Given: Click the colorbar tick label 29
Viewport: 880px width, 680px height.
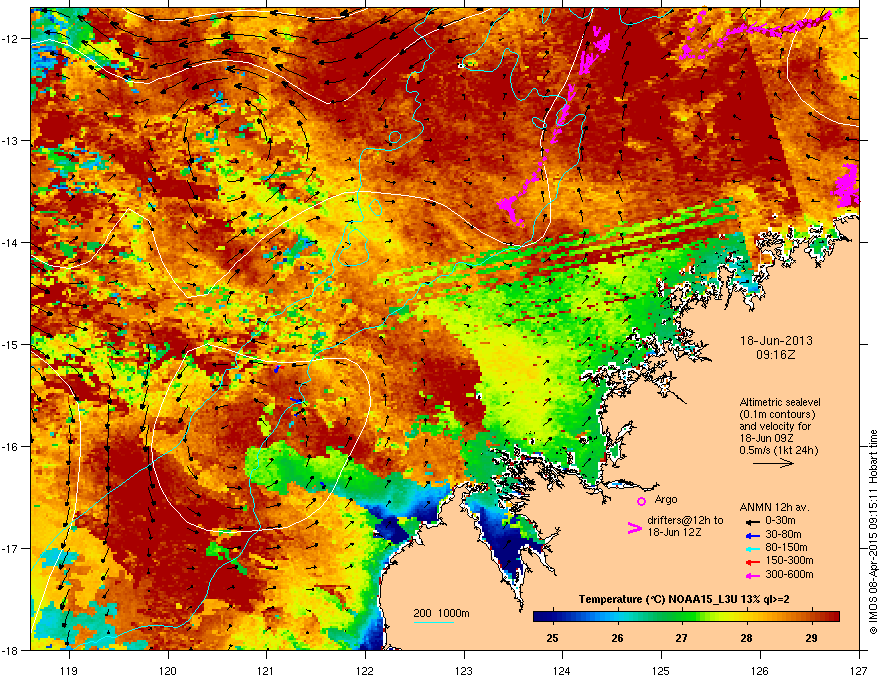Looking at the screenshot, I should click(811, 638).
